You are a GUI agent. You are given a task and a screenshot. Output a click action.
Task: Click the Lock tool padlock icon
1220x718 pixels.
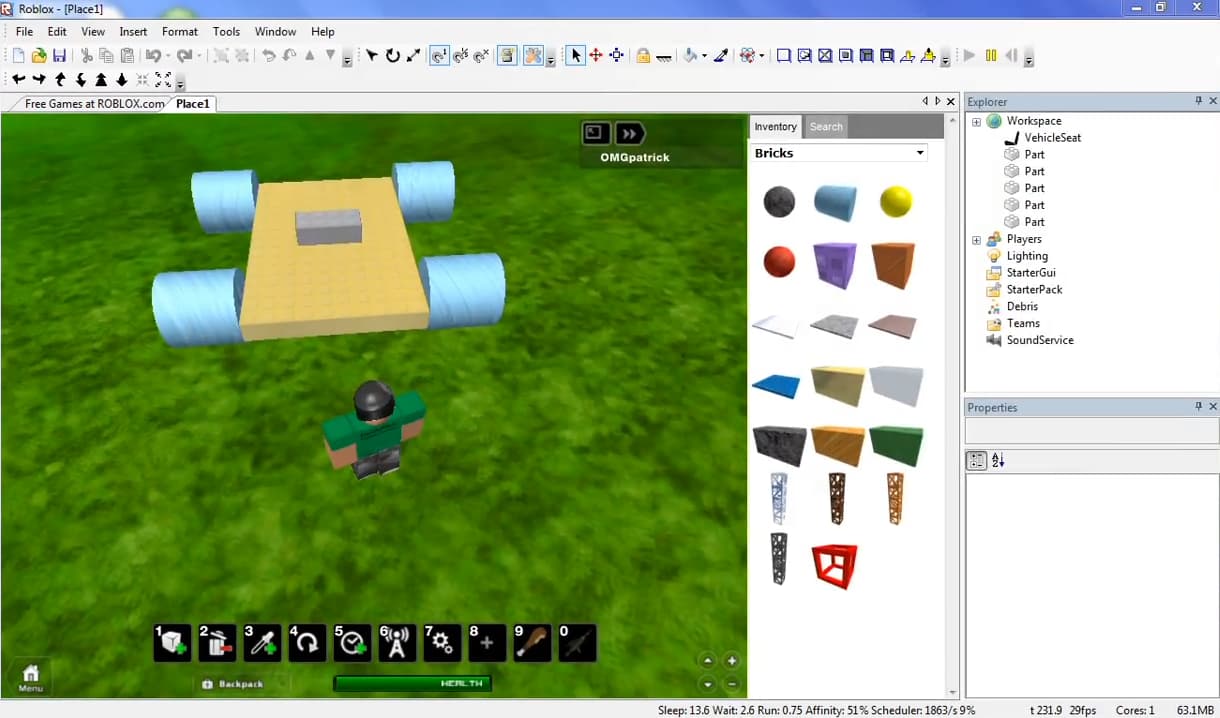[643, 56]
